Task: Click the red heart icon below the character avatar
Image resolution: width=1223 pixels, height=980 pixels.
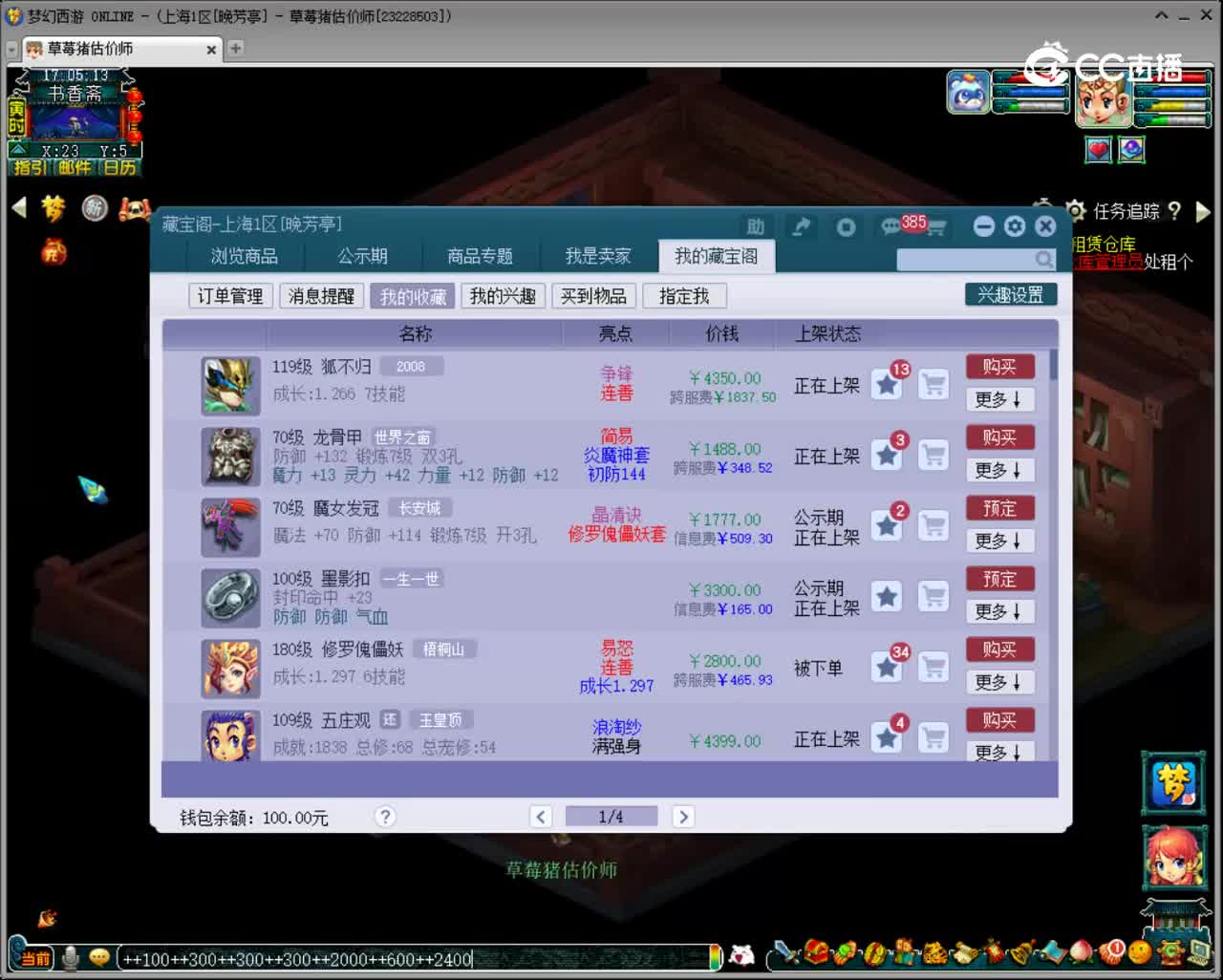Action: pyautogui.click(x=1099, y=150)
